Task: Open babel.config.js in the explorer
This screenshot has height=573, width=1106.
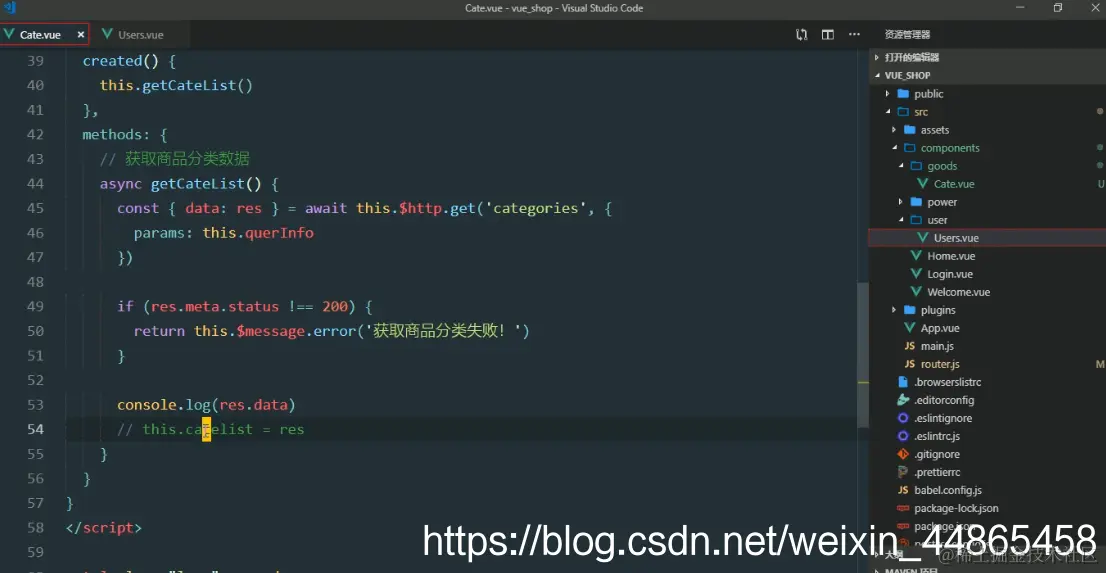Action: (x=948, y=490)
